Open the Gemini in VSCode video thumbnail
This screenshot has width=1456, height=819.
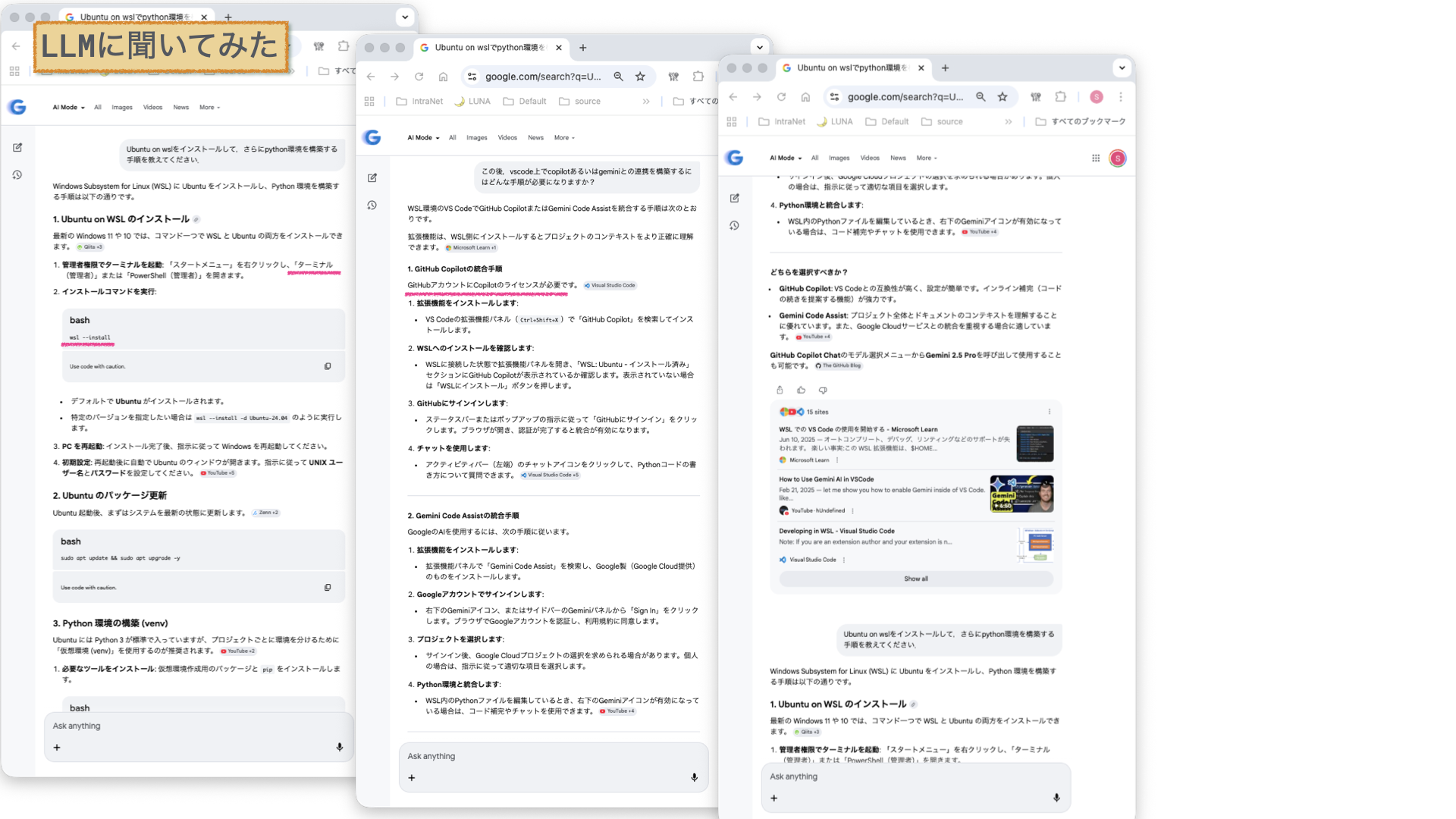(1021, 494)
